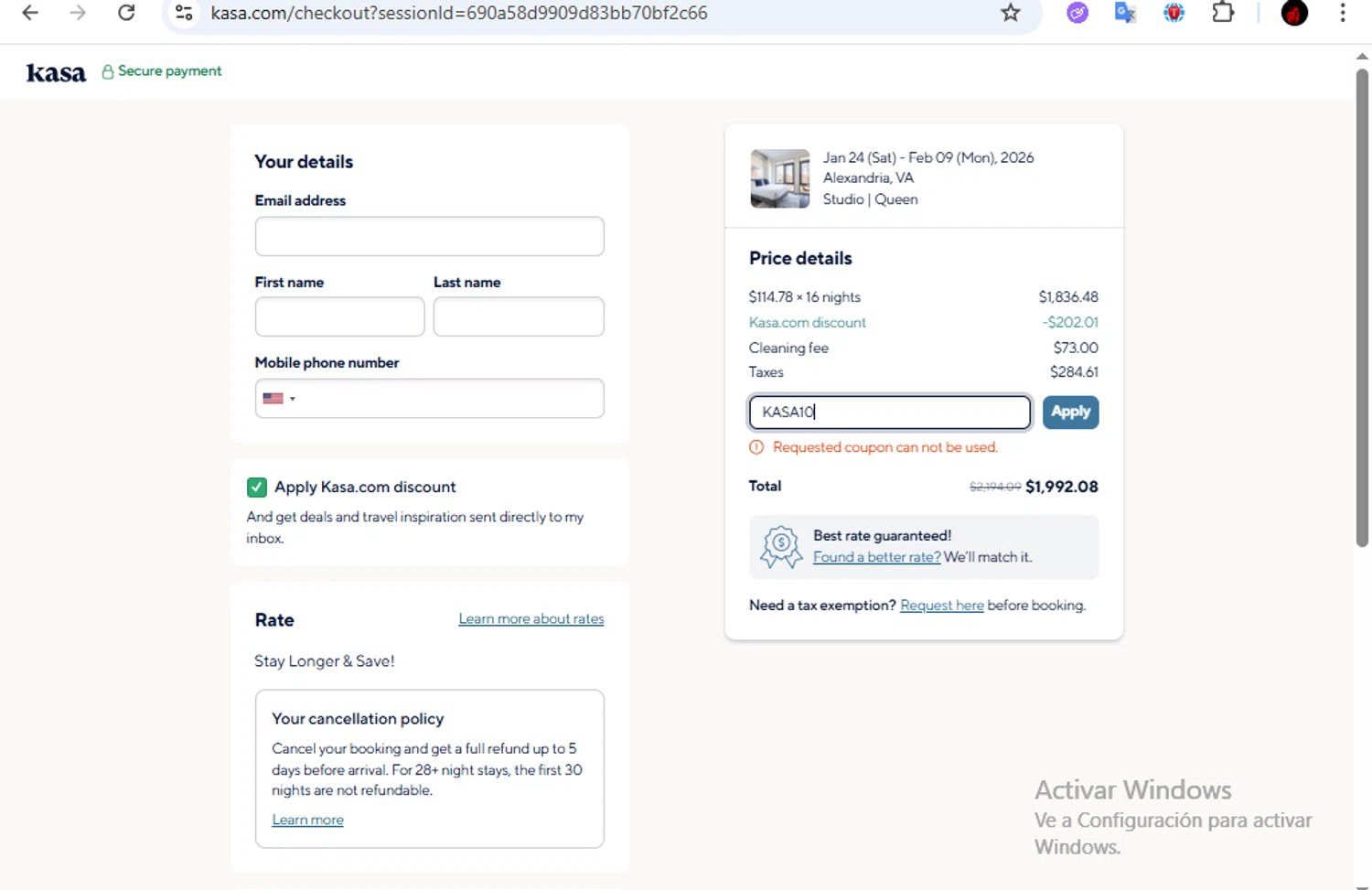1372x890 pixels.
Task: Open the Google Translate extension icon
Action: 1125,13
